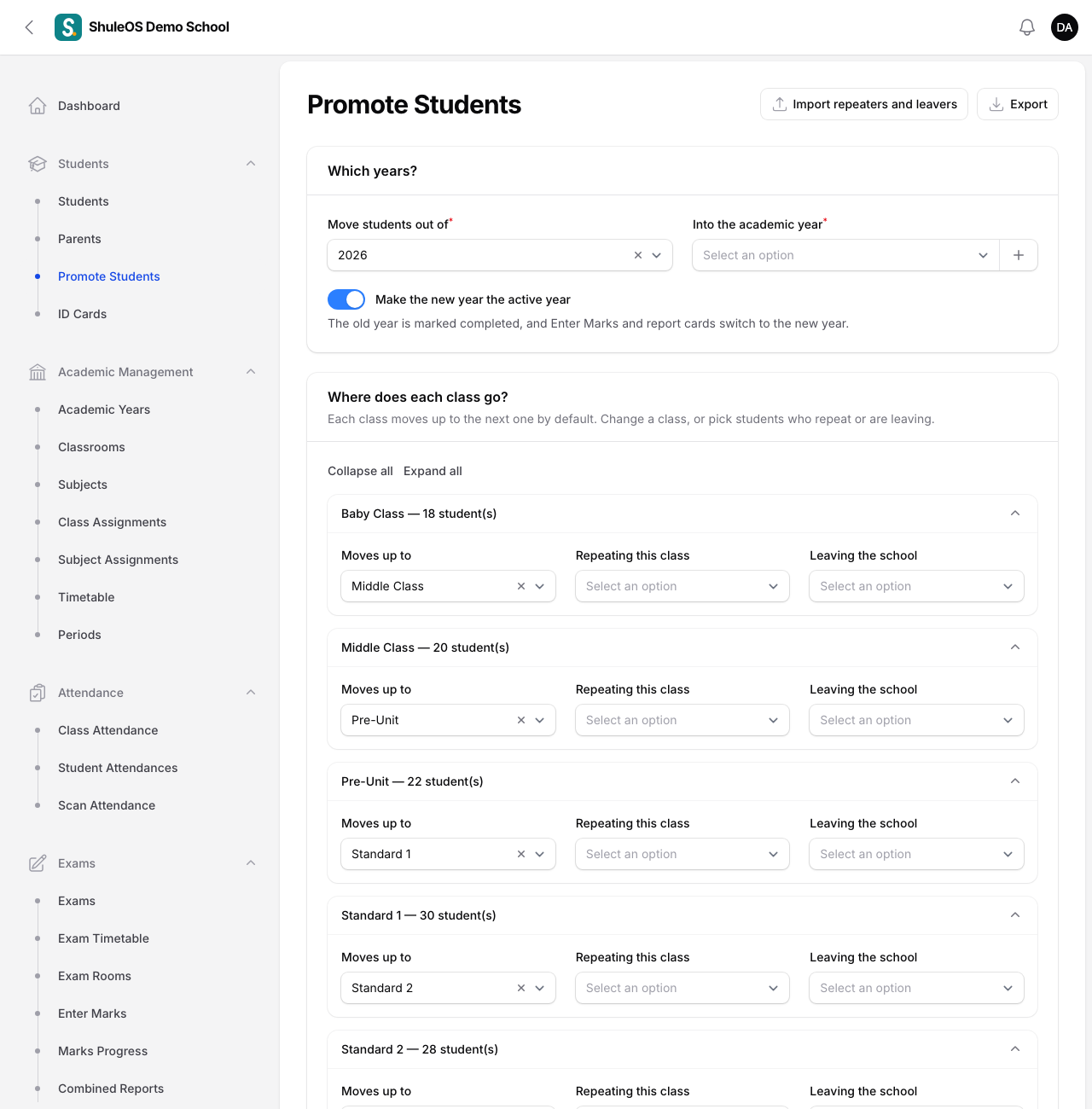Open Leaving the school dropdown for Standard 1
The image size is (1092, 1109).
[916, 988]
